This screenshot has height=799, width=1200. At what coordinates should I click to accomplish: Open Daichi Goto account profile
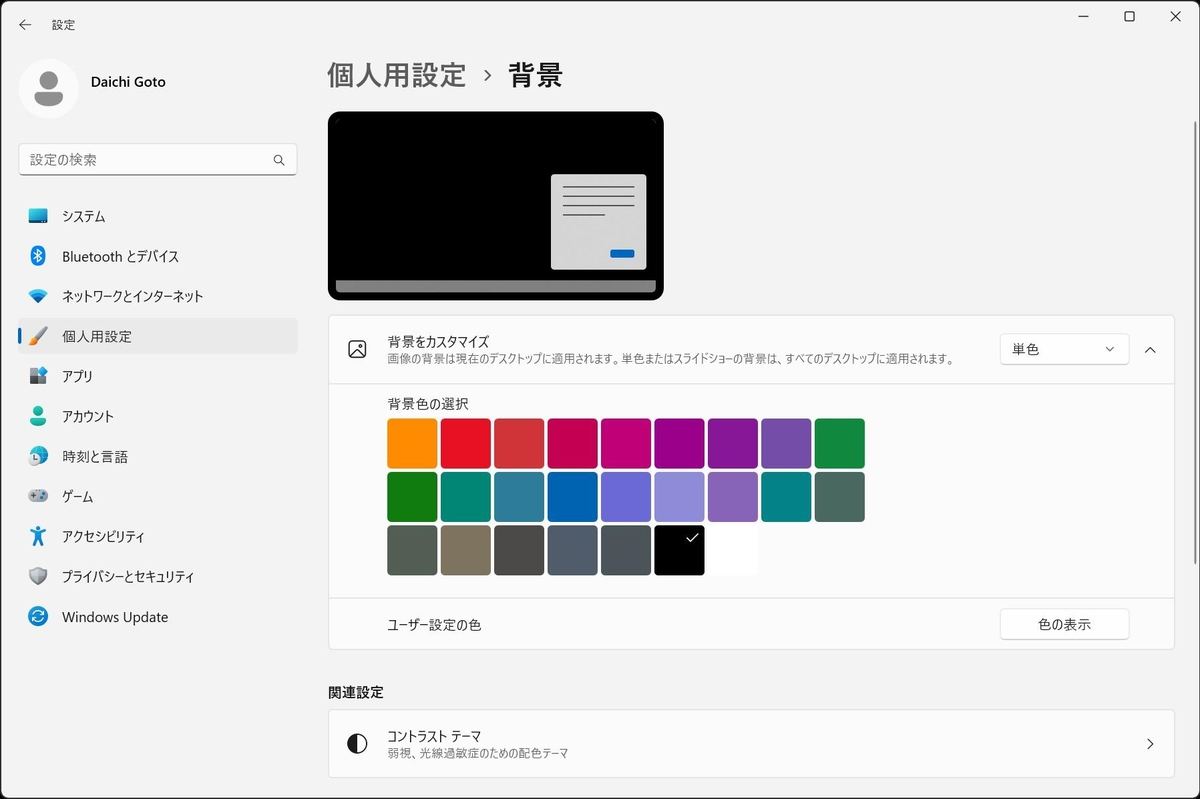coord(93,88)
